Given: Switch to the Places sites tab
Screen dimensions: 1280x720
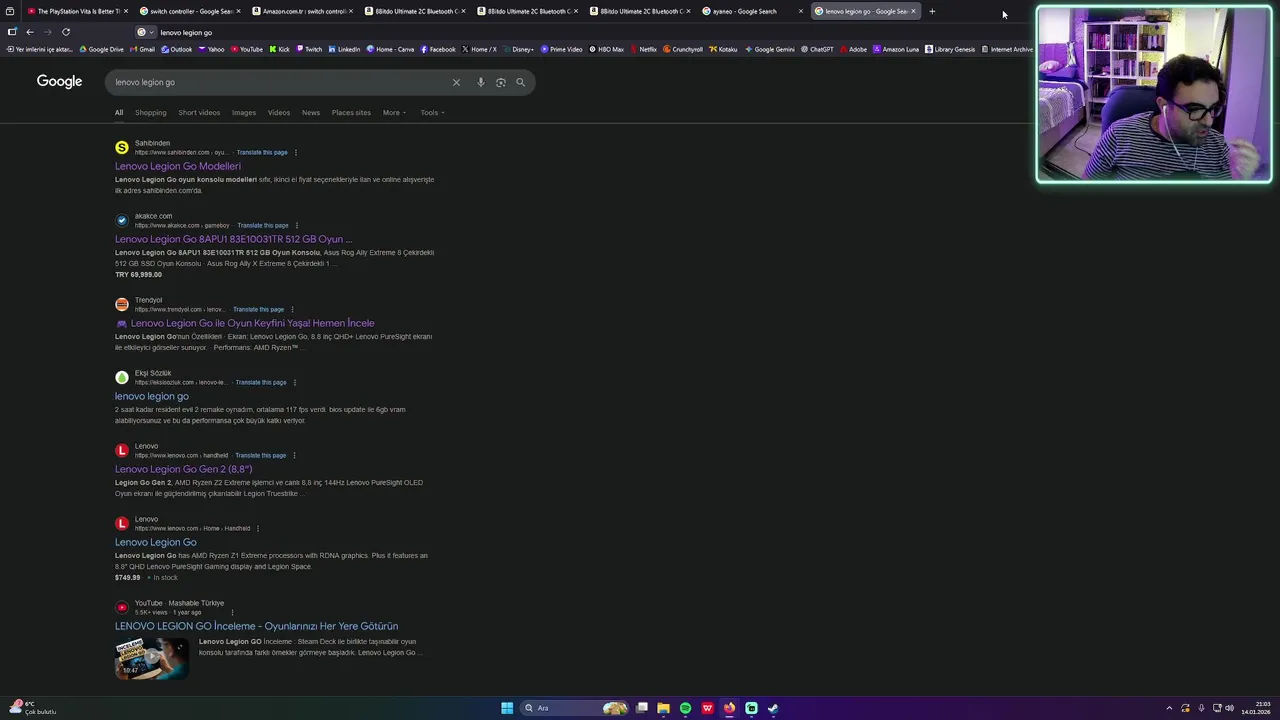Looking at the screenshot, I should pyautogui.click(x=351, y=112).
